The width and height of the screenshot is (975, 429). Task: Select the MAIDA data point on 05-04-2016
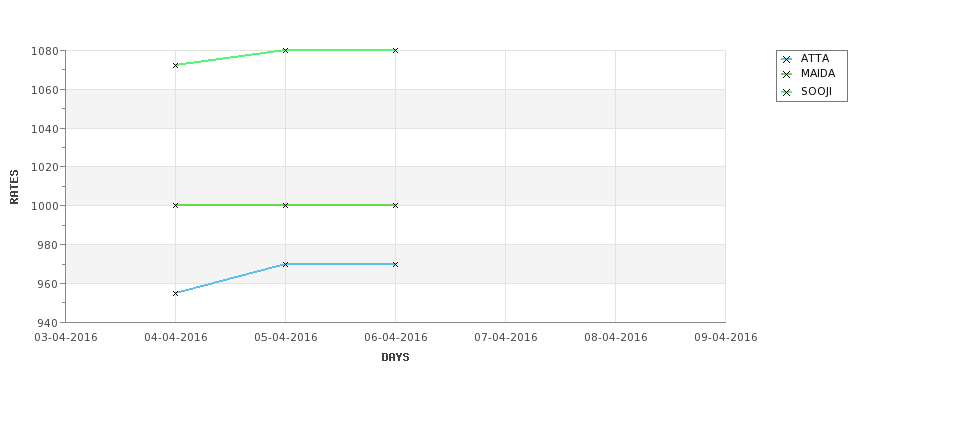pyautogui.click(x=285, y=205)
